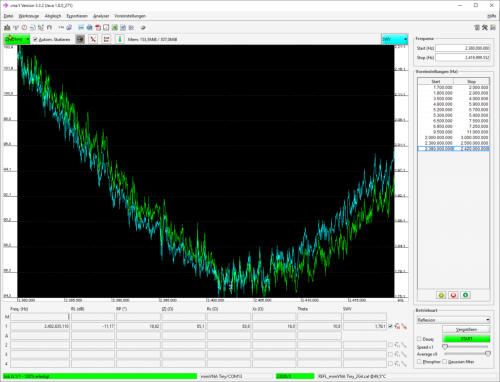Click the yellow add-range button below the frequency list
This screenshot has height=382, width=500.
pos(441,295)
